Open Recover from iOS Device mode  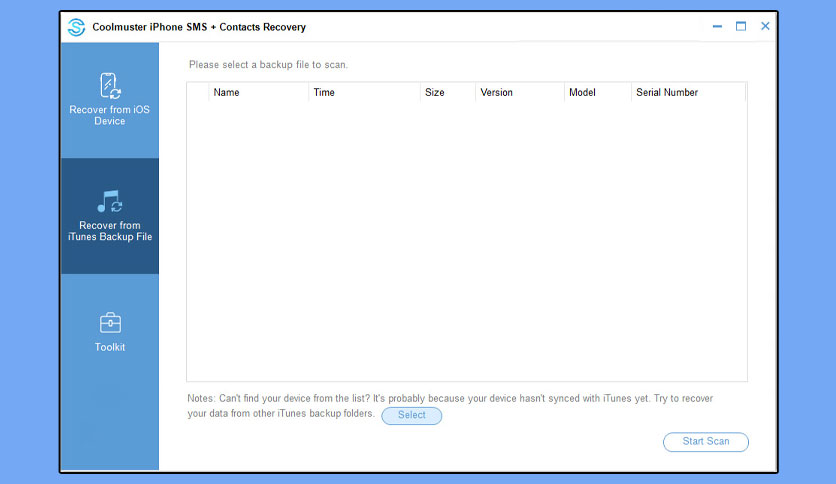pyautogui.click(x=109, y=100)
